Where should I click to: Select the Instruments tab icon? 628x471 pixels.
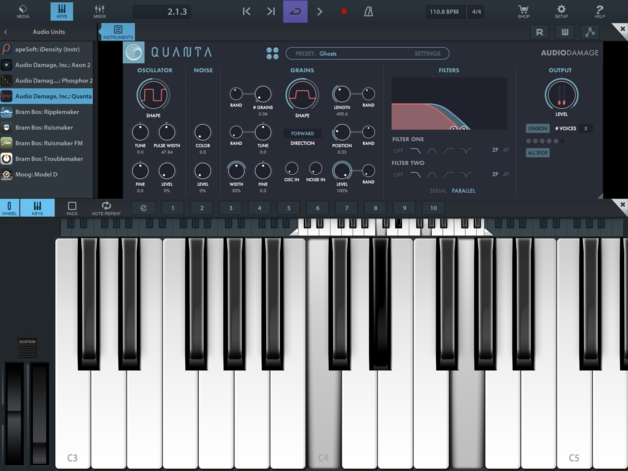click(x=118, y=32)
